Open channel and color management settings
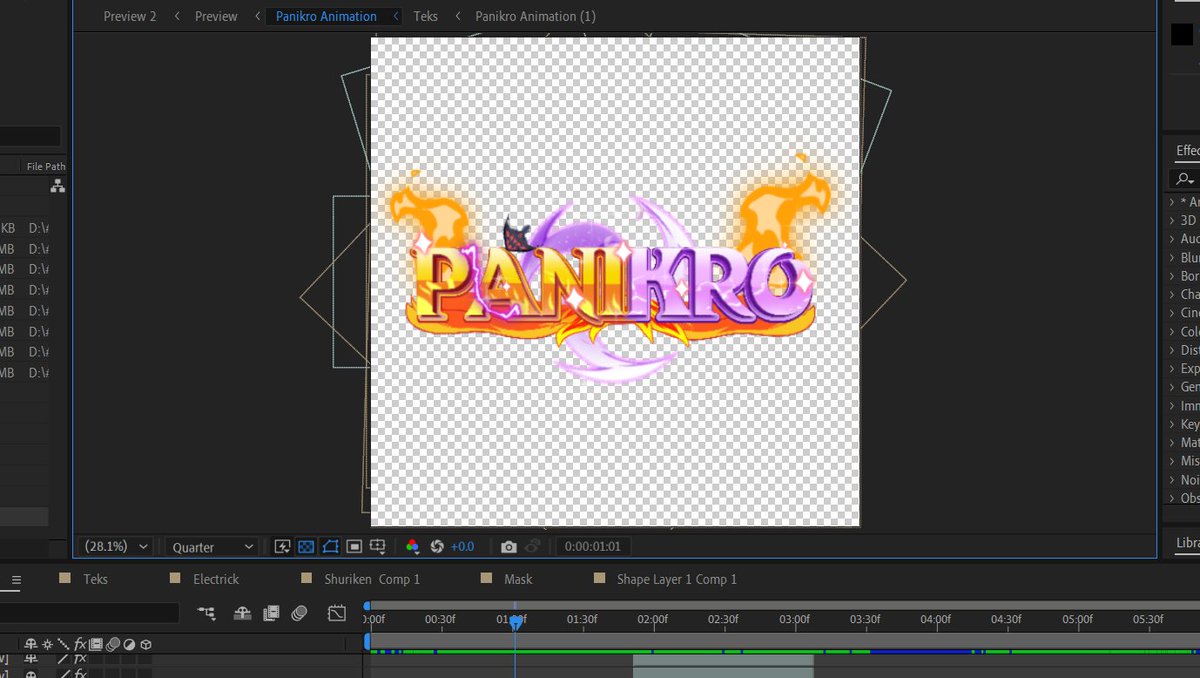1200x678 pixels. point(412,547)
